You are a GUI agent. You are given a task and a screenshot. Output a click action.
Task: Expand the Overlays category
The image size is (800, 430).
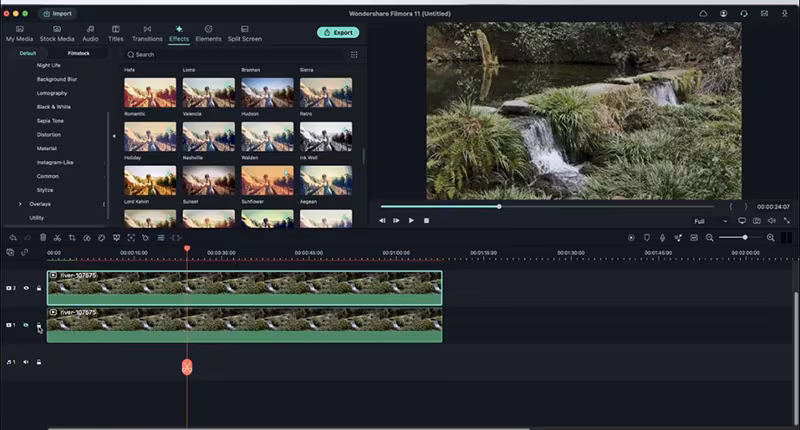pyautogui.click(x=20, y=204)
